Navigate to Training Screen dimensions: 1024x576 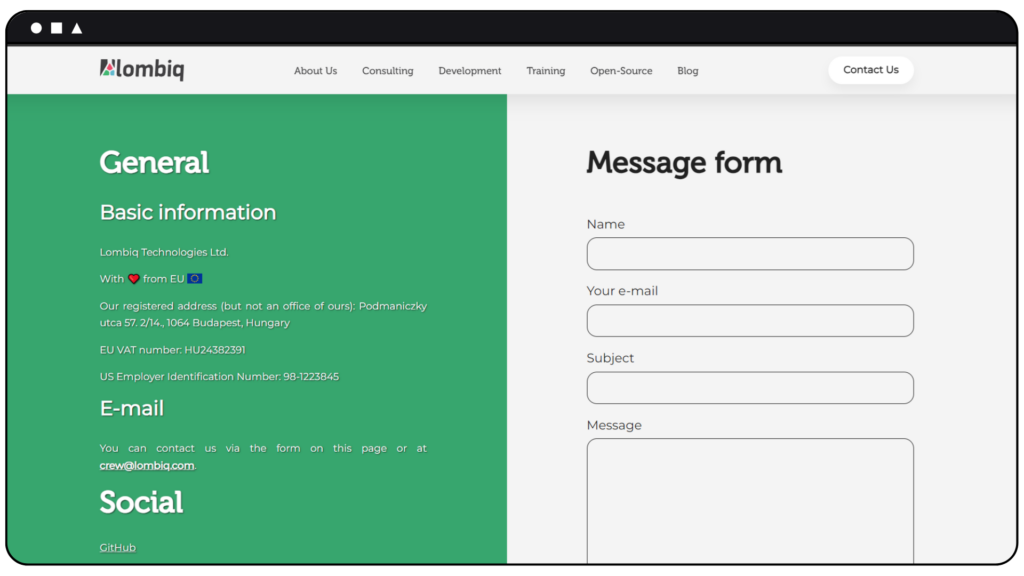click(546, 71)
